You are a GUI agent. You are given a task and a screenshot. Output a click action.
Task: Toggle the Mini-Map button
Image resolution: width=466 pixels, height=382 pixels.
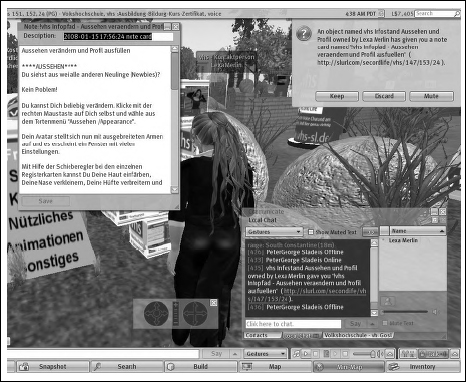pos(349,367)
